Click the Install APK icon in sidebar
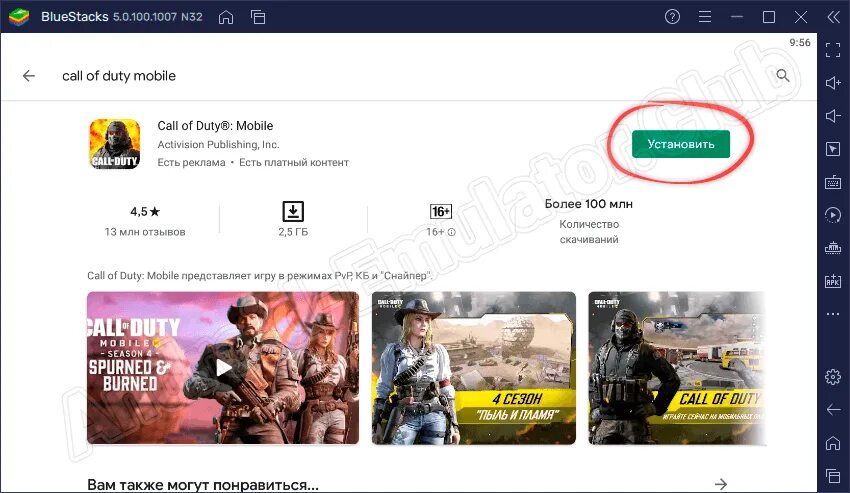The image size is (850, 493). (x=833, y=281)
